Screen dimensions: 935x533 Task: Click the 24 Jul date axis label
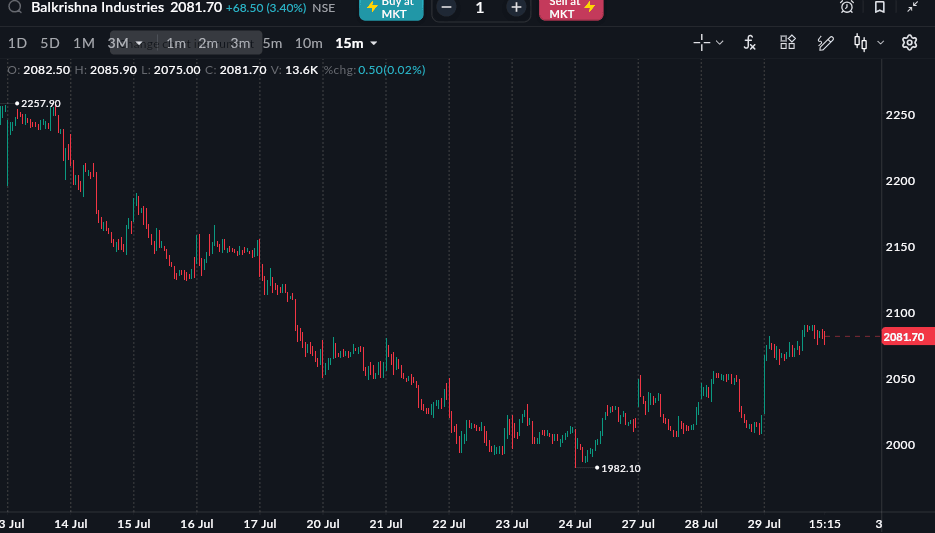coord(575,524)
